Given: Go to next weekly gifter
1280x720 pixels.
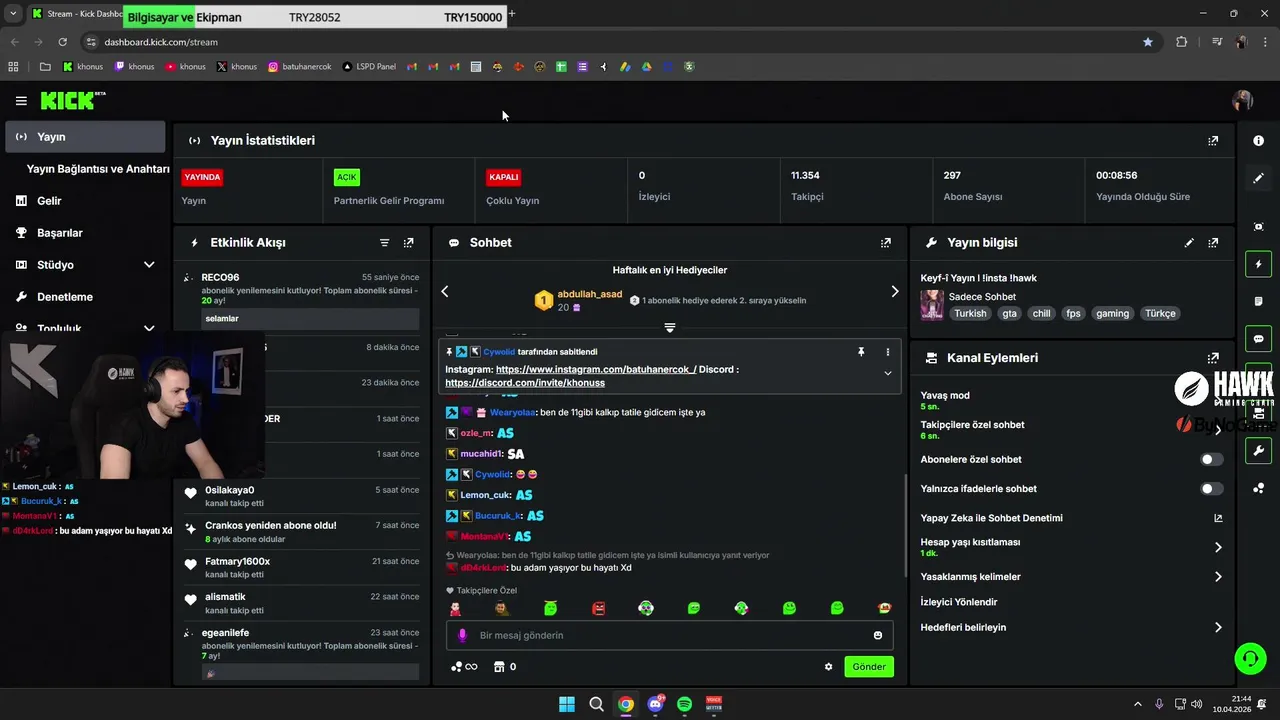Looking at the screenshot, I should [895, 291].
